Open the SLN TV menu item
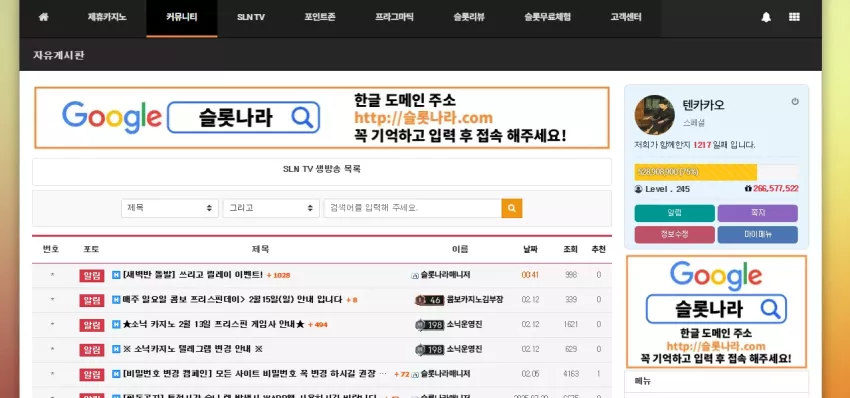Viewport: 850px width, 398px height. pyautogui.click(x=251, y=17)
